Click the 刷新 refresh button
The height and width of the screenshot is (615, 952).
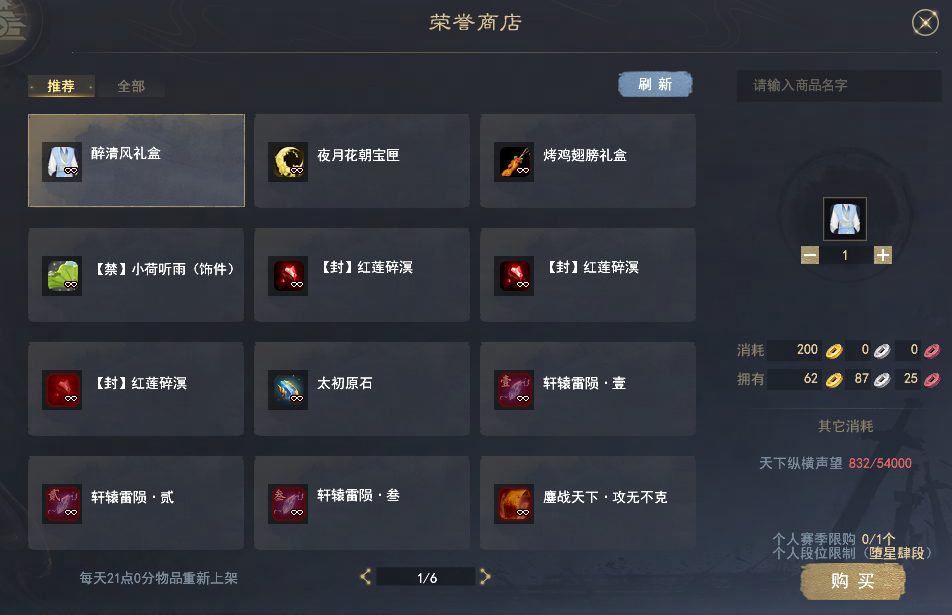tap(655, 84)
